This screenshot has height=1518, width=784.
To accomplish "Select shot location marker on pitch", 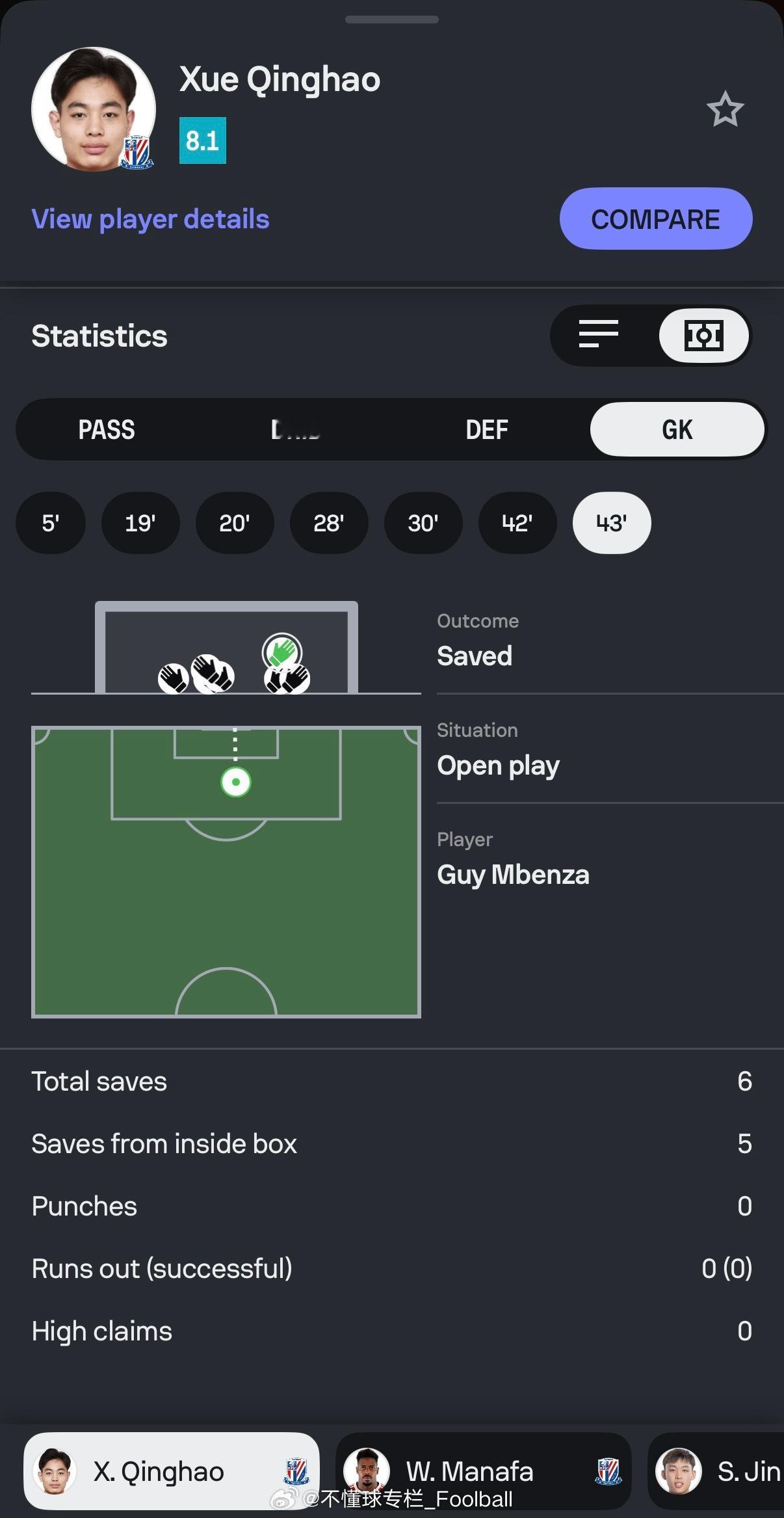I will [x=235, y=782].
